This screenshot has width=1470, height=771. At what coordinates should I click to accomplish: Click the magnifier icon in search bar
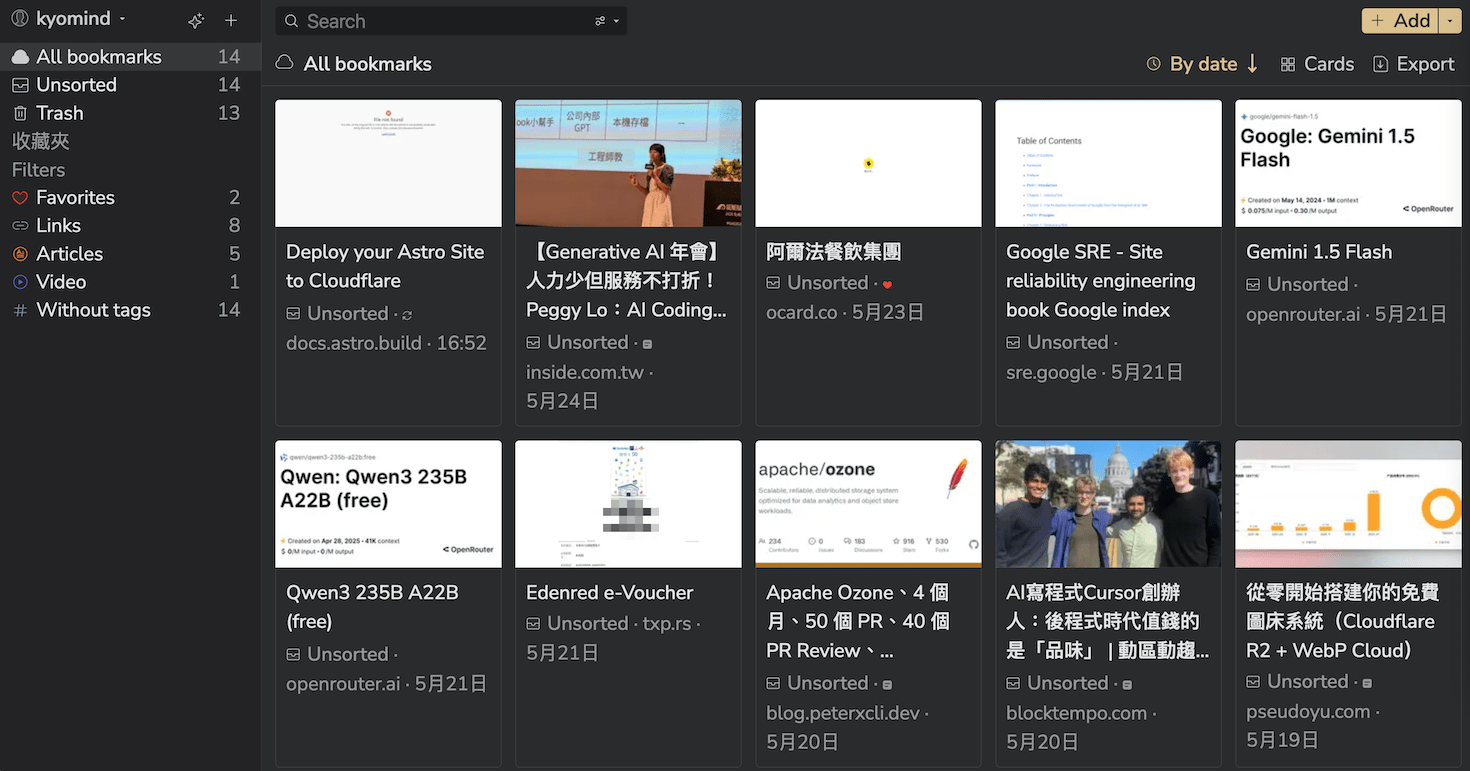[x=291, y=21]
